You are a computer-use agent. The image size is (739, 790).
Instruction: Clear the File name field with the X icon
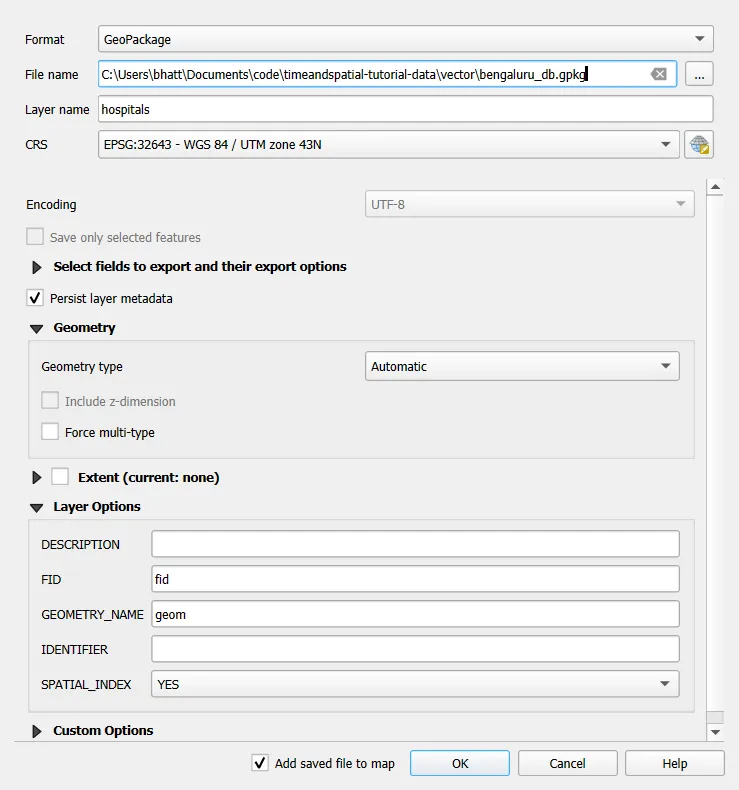tap(658, 74)
